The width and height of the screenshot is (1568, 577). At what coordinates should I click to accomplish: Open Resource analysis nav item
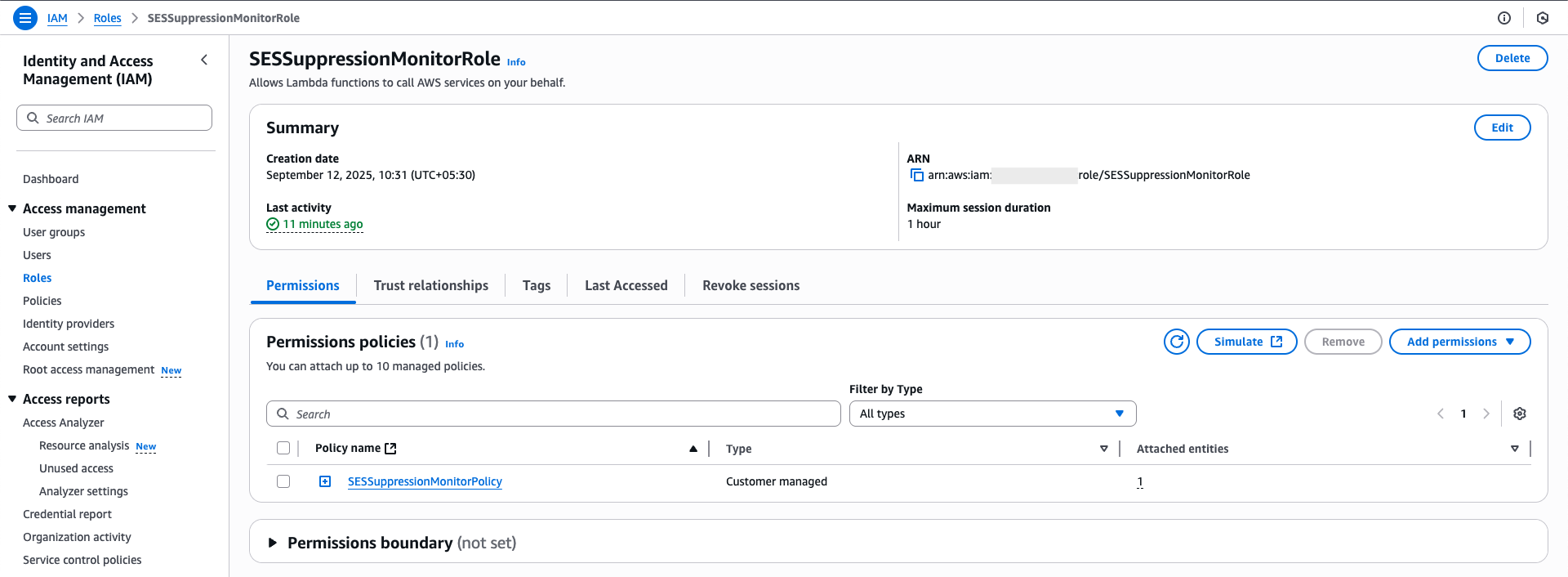point(84,445)
